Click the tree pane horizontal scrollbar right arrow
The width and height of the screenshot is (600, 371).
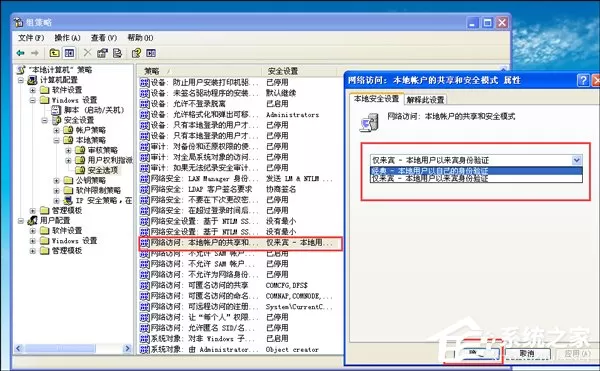click(x=127, y=348)
